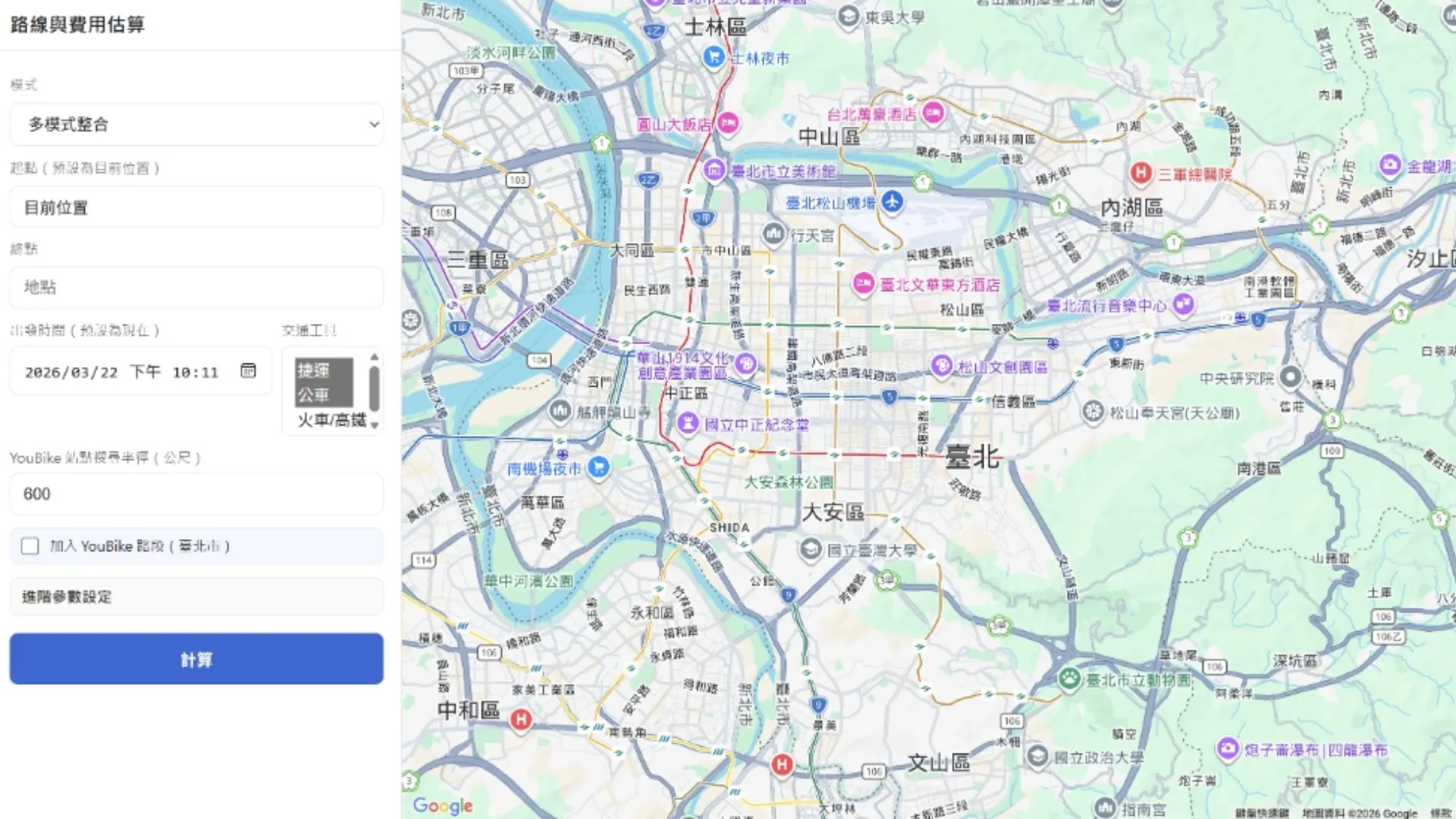Click the 大安區 district label
1456x819 pixels.
click(833, 512)
